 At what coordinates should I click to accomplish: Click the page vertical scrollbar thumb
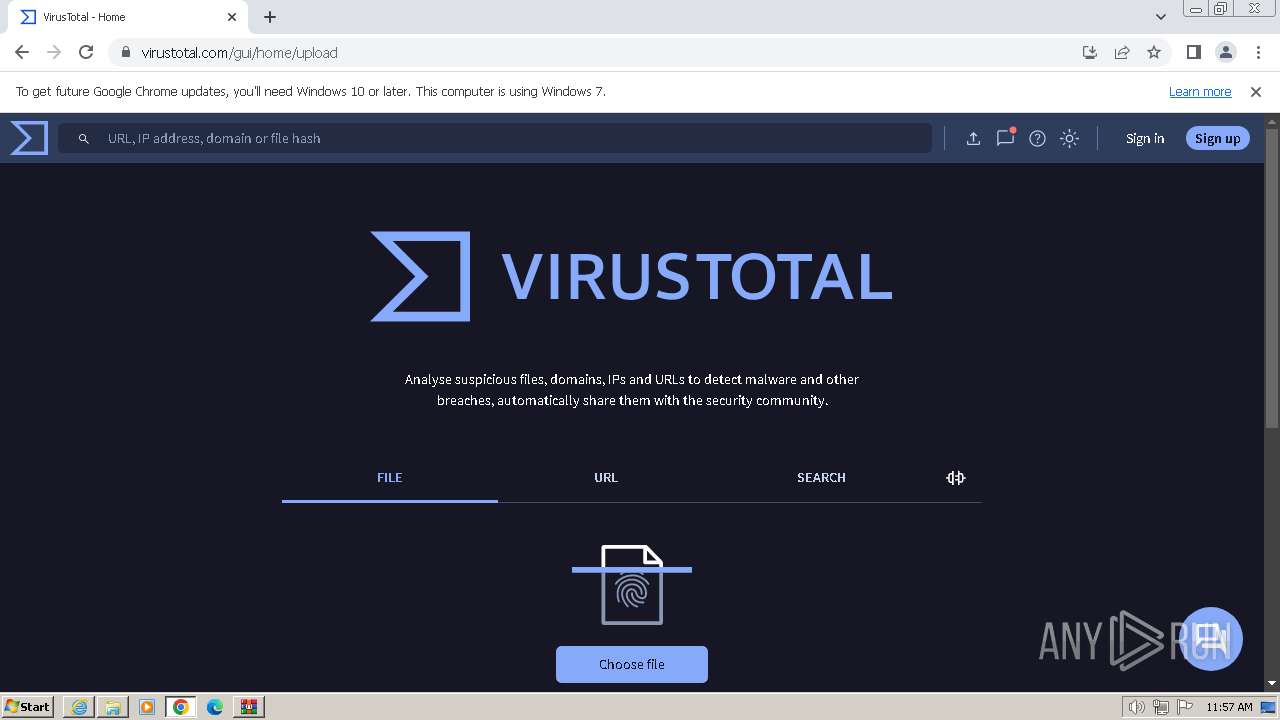[x=1272, y=278]
